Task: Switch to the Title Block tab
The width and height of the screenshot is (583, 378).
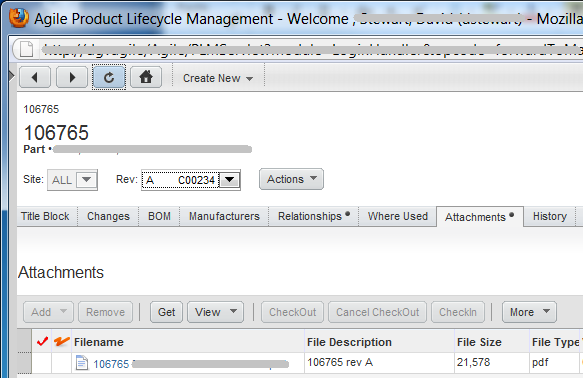Action: 45,216
